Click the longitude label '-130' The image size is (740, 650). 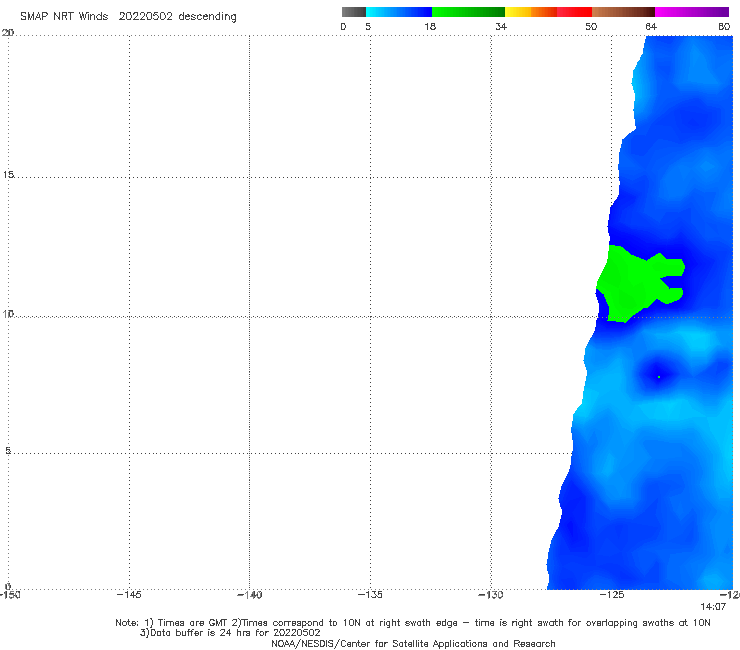pyautogui.click(x=491, y=595)
